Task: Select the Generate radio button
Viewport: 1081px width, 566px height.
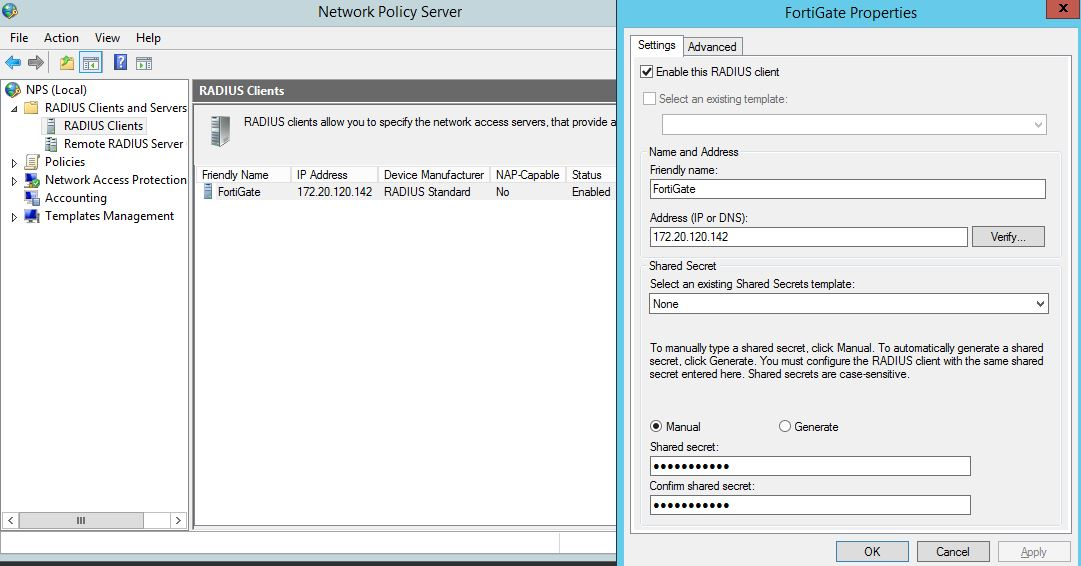Action: pyautogui.click(x=785, y=427)
